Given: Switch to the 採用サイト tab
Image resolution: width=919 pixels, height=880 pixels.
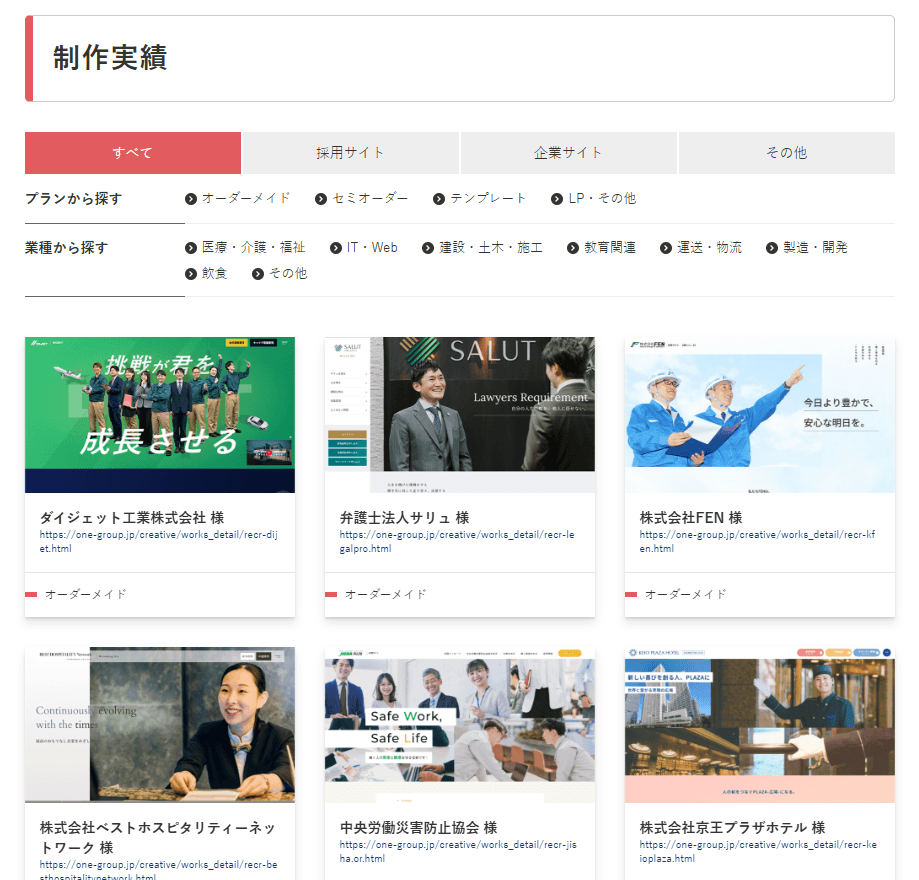Looking at the screenshot, I should click(x=350, y=153).
